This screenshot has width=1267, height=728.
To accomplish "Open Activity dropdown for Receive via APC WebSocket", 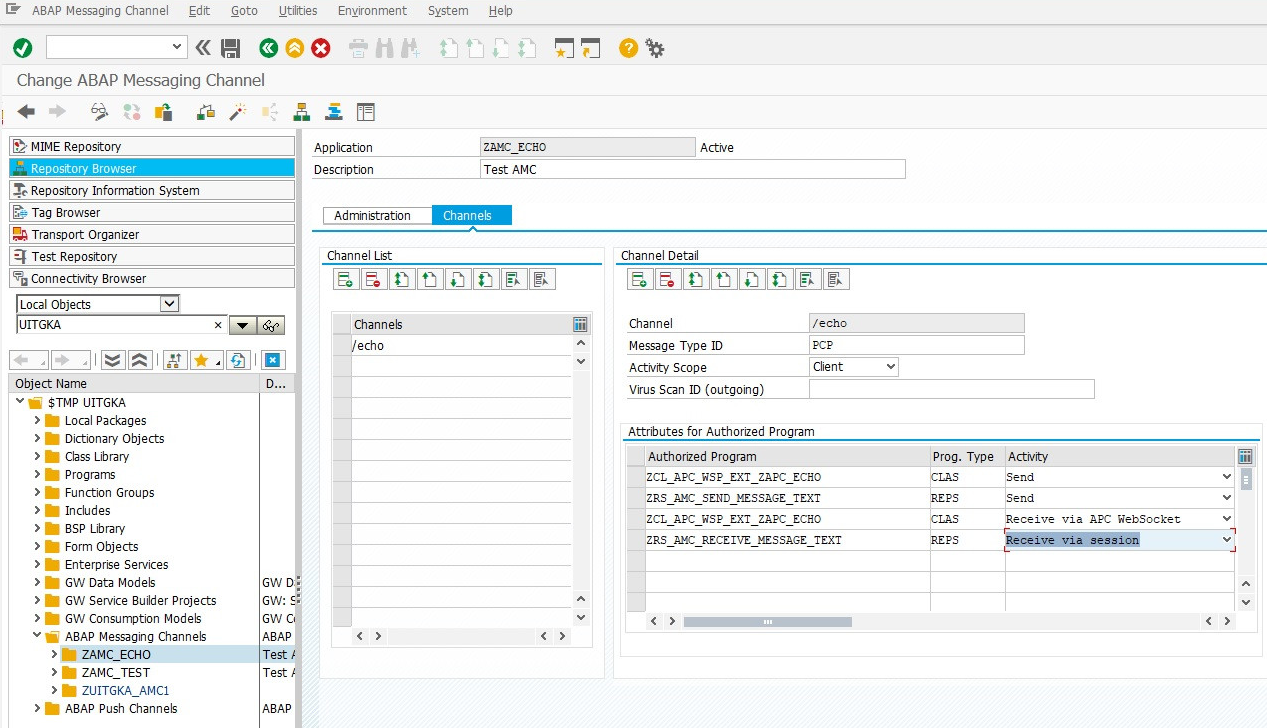I will click(1227, 519).
